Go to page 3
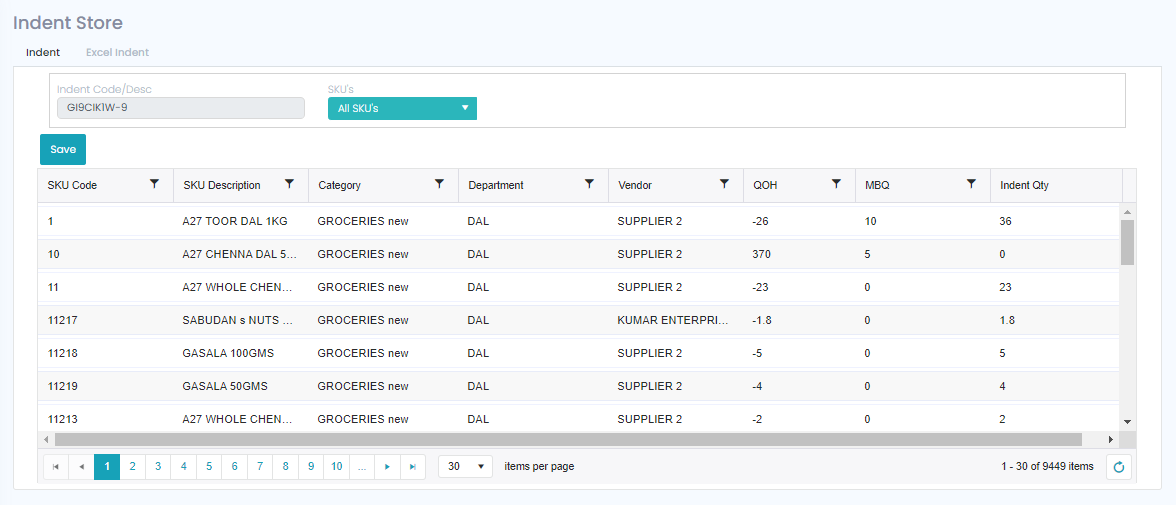The height and width of the screenshot is (505, 1176). [158, 467]
